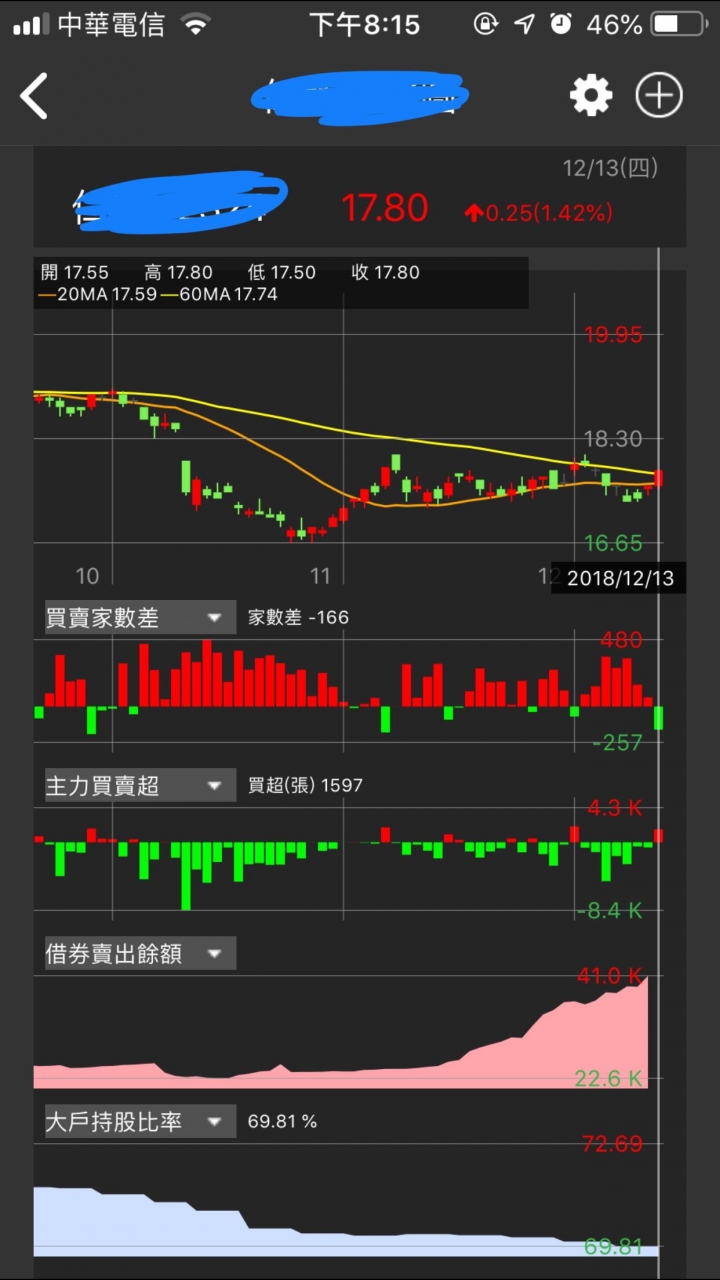Select the high price 高 17.80
Image resolution: width=720 pixels, height=1280 pixels.
(179, 272)
